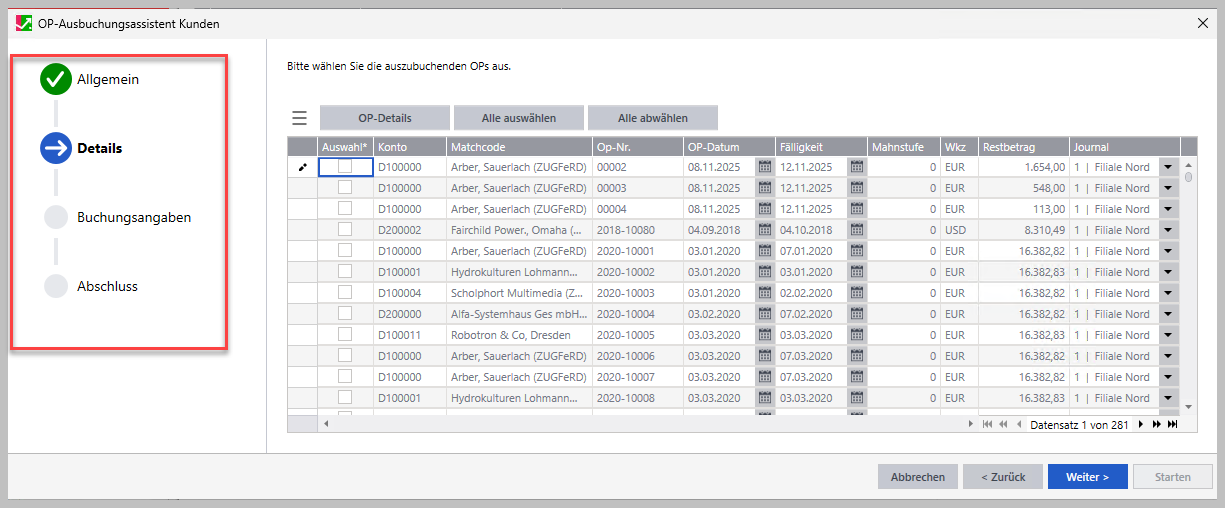Open Fälligkeit calendar for OP 00003
1225x508 pixels.
(857, 188)
